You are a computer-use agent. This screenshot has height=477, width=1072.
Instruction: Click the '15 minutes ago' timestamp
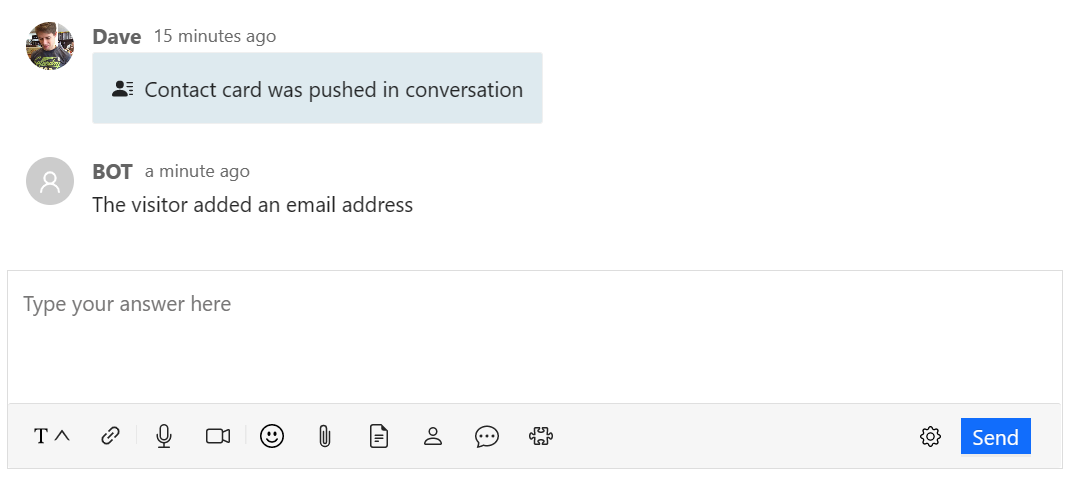(214, 37)
